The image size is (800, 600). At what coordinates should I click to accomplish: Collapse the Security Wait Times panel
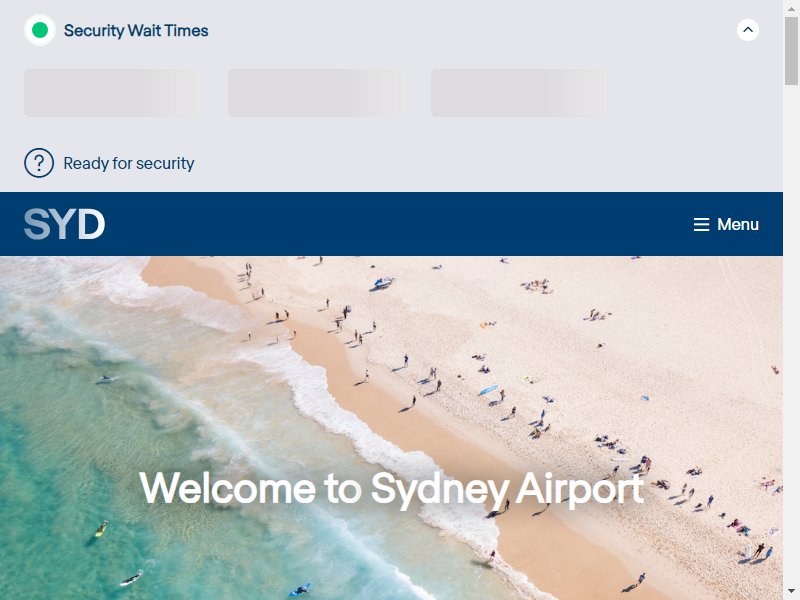747,30
